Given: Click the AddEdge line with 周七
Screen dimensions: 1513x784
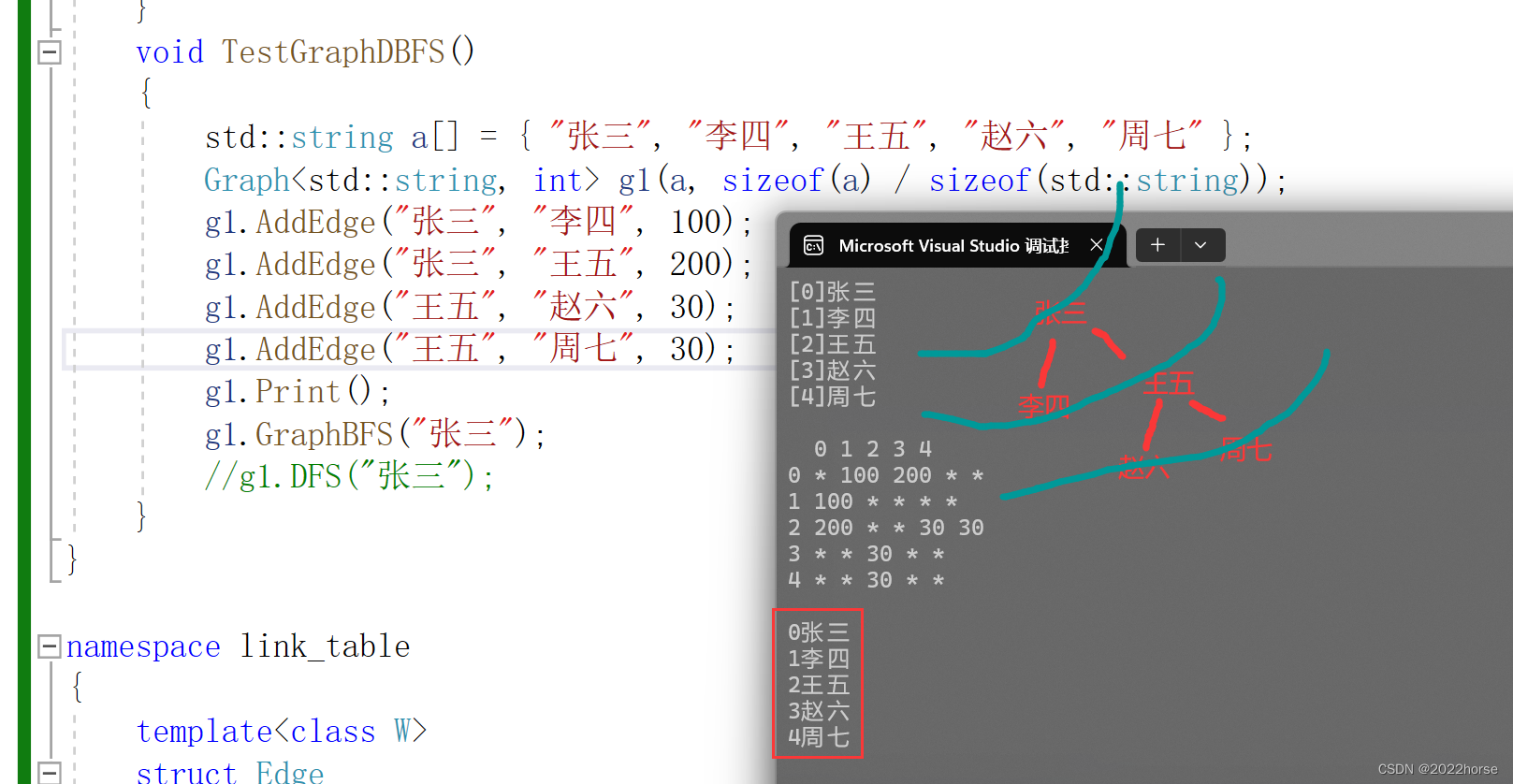Looking at the screenshot, I should (470, 350).
